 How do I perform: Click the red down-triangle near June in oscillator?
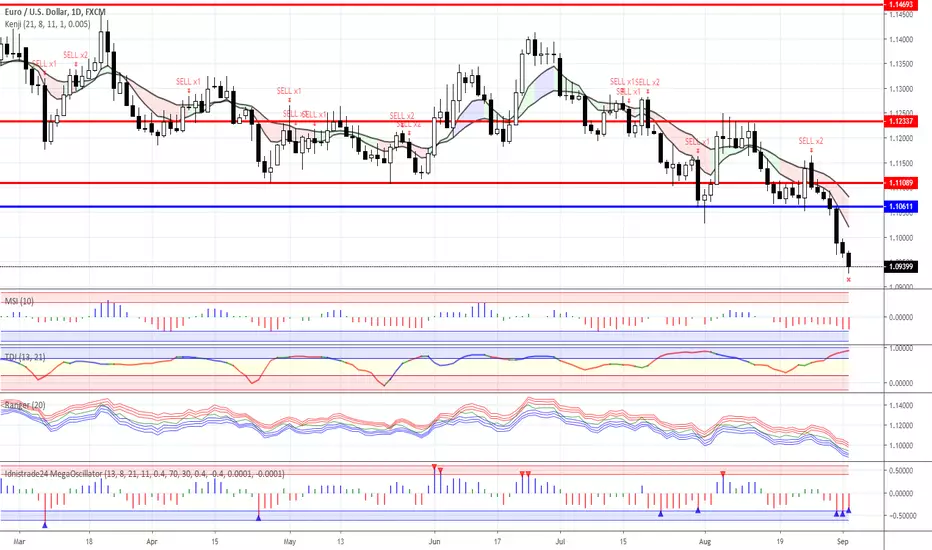tap(434, 467)
